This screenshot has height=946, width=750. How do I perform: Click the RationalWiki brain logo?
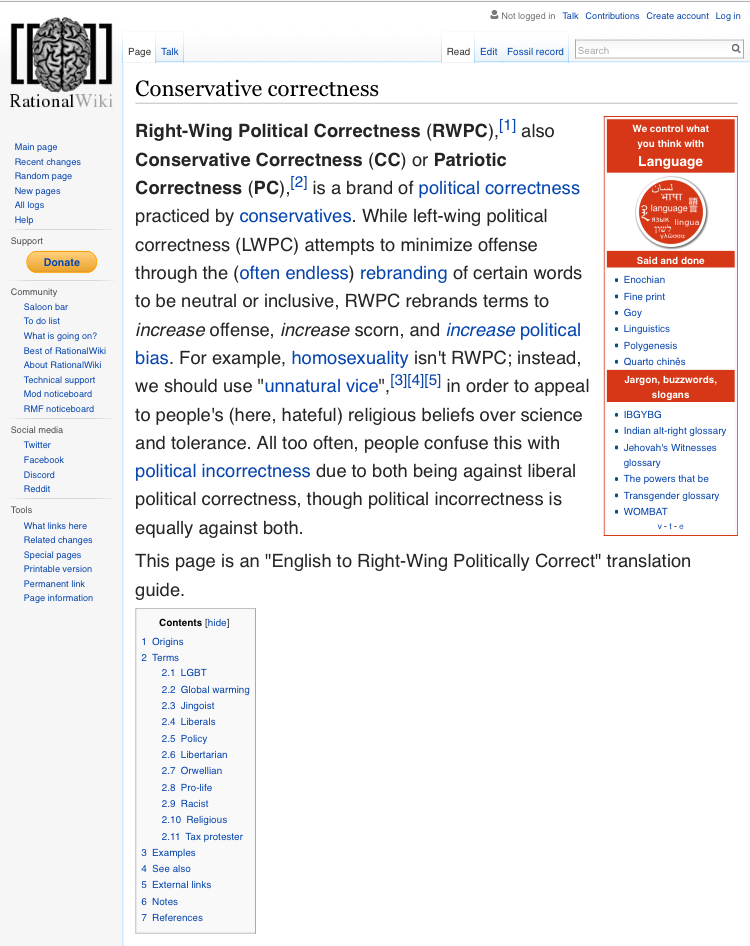[62, 63]
